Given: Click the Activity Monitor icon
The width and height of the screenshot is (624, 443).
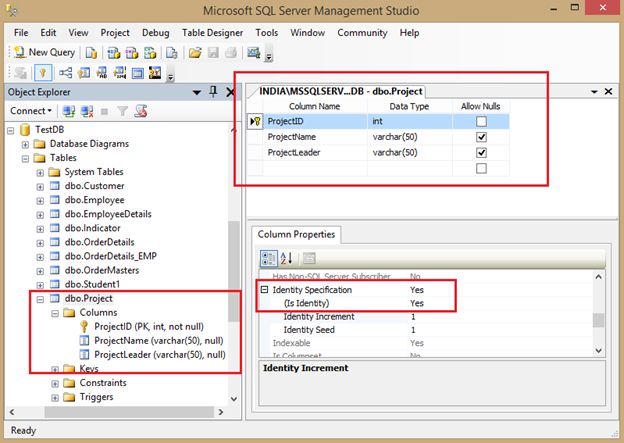Looking at the screenshot, I should [x=254, y=53].
